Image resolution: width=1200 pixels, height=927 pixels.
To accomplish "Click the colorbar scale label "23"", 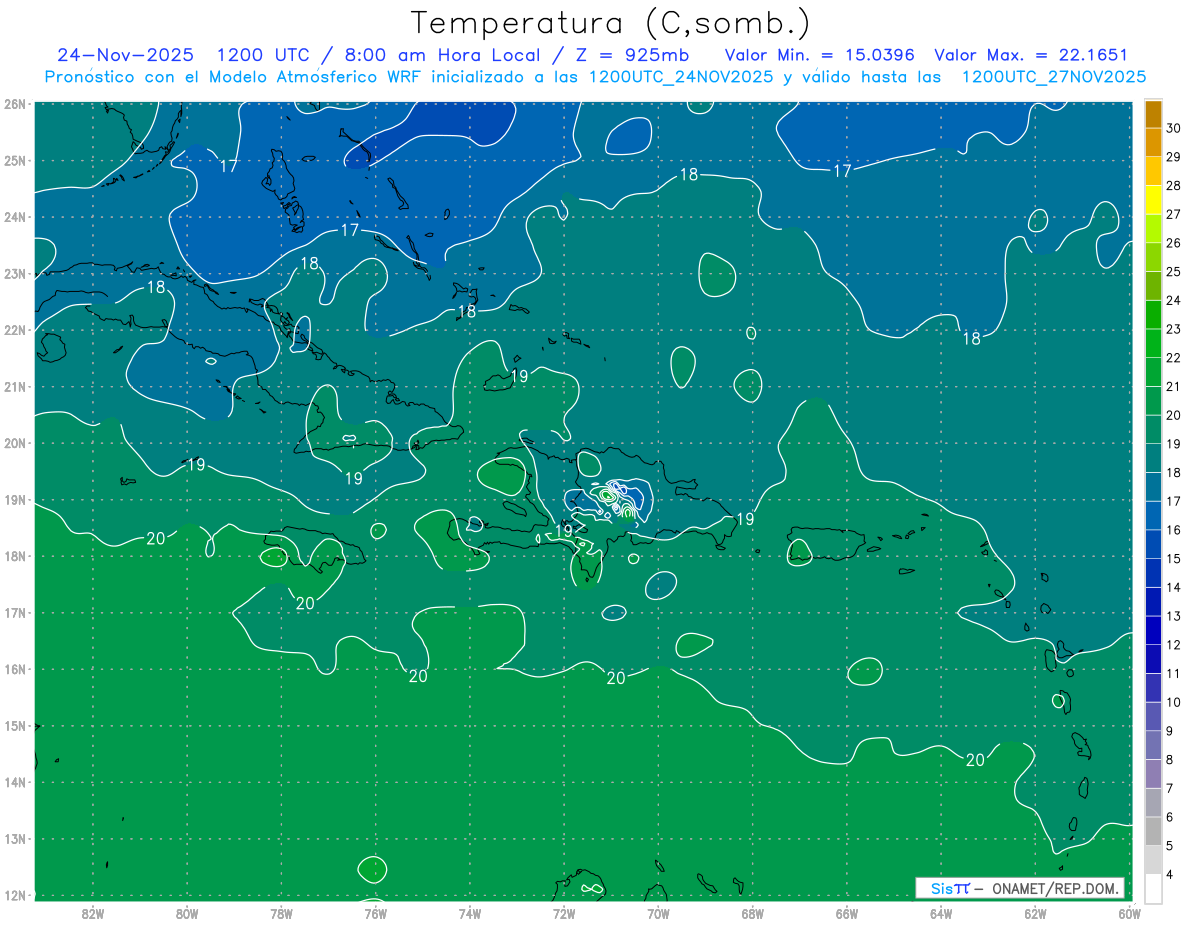I will (1174, 329).
